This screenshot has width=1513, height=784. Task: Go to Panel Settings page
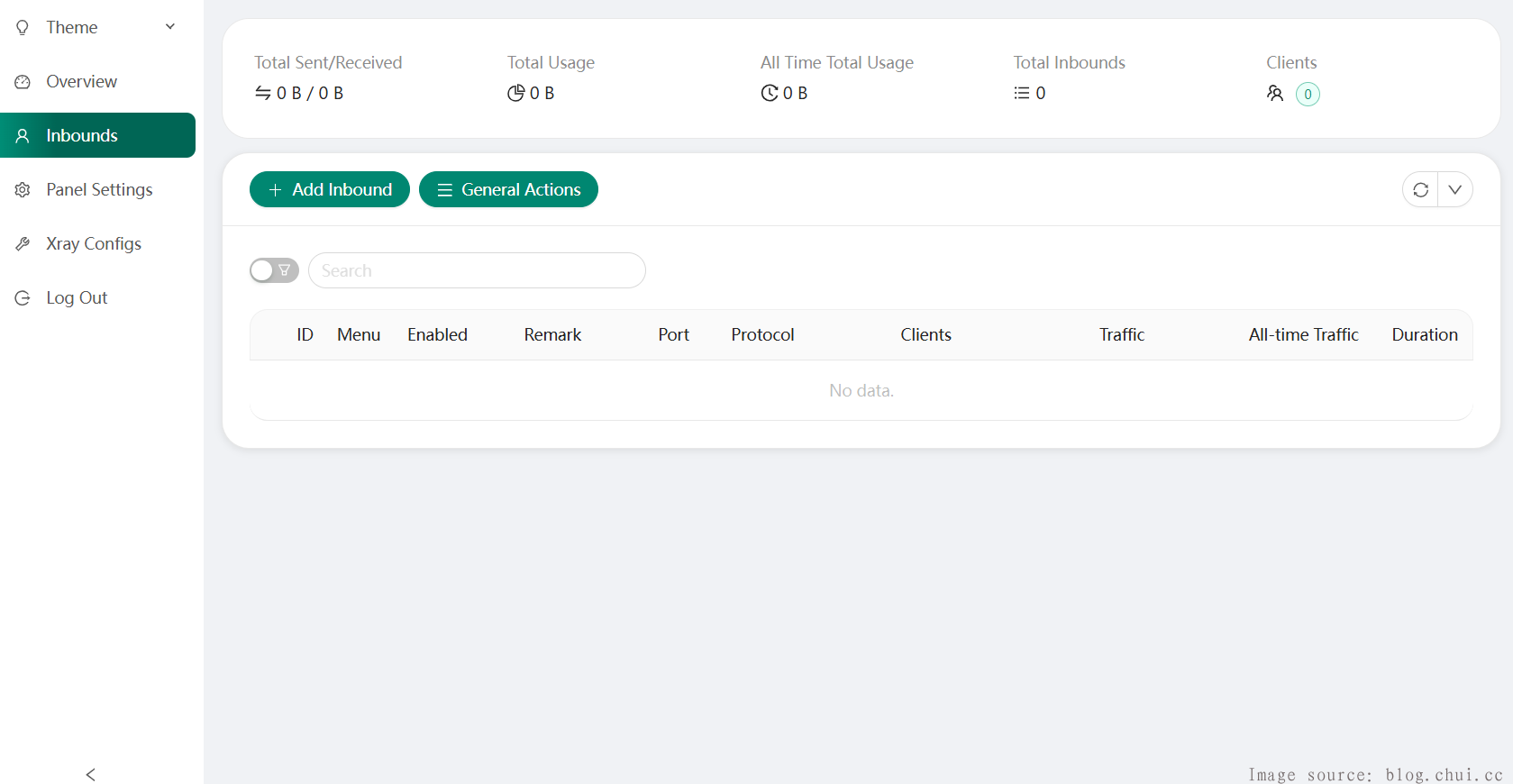click(99, 190)
